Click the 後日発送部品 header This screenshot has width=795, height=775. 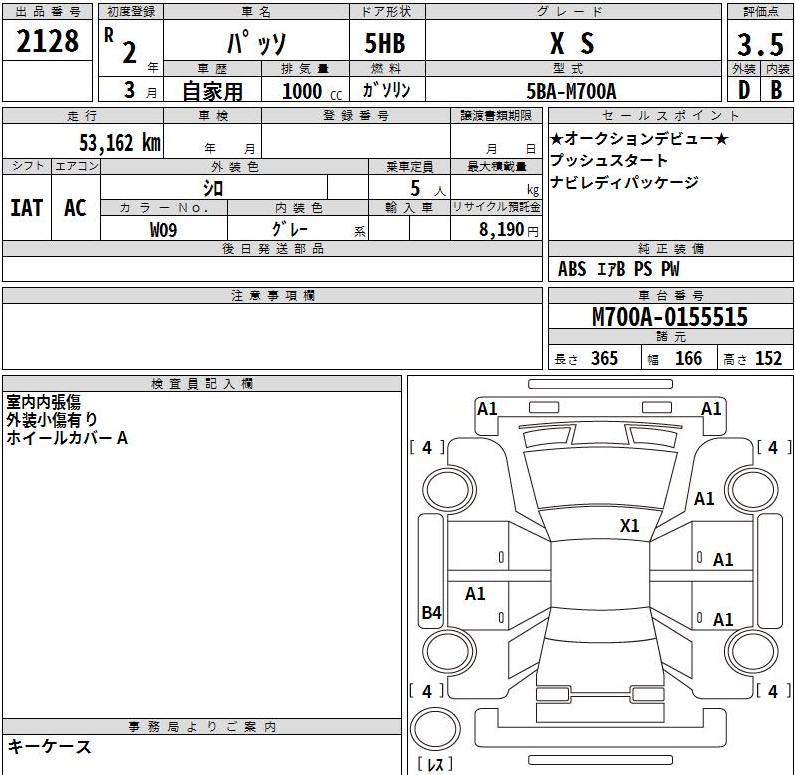[x=273, y=249]
